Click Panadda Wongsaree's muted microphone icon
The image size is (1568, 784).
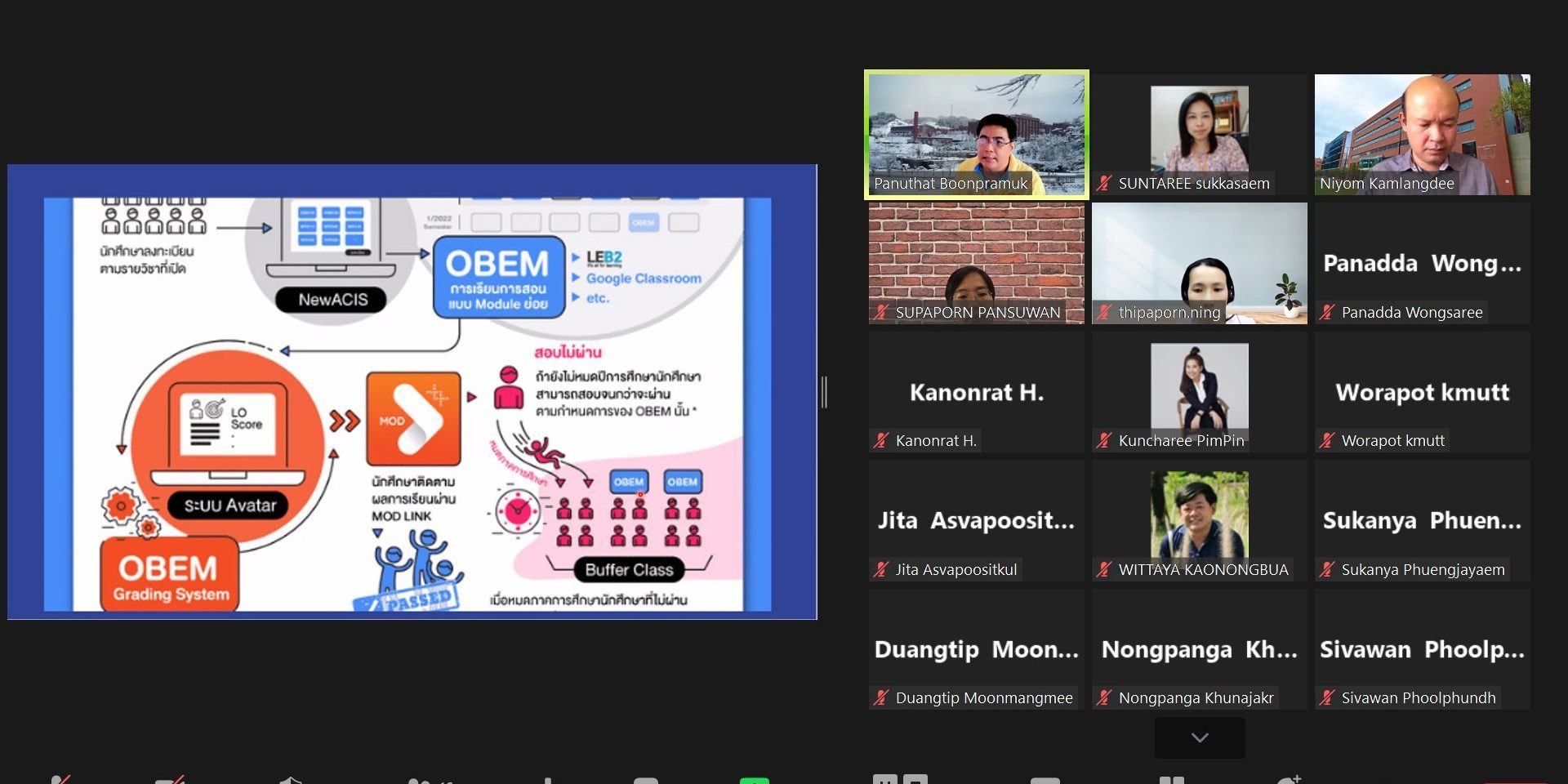coord(1327,313)
